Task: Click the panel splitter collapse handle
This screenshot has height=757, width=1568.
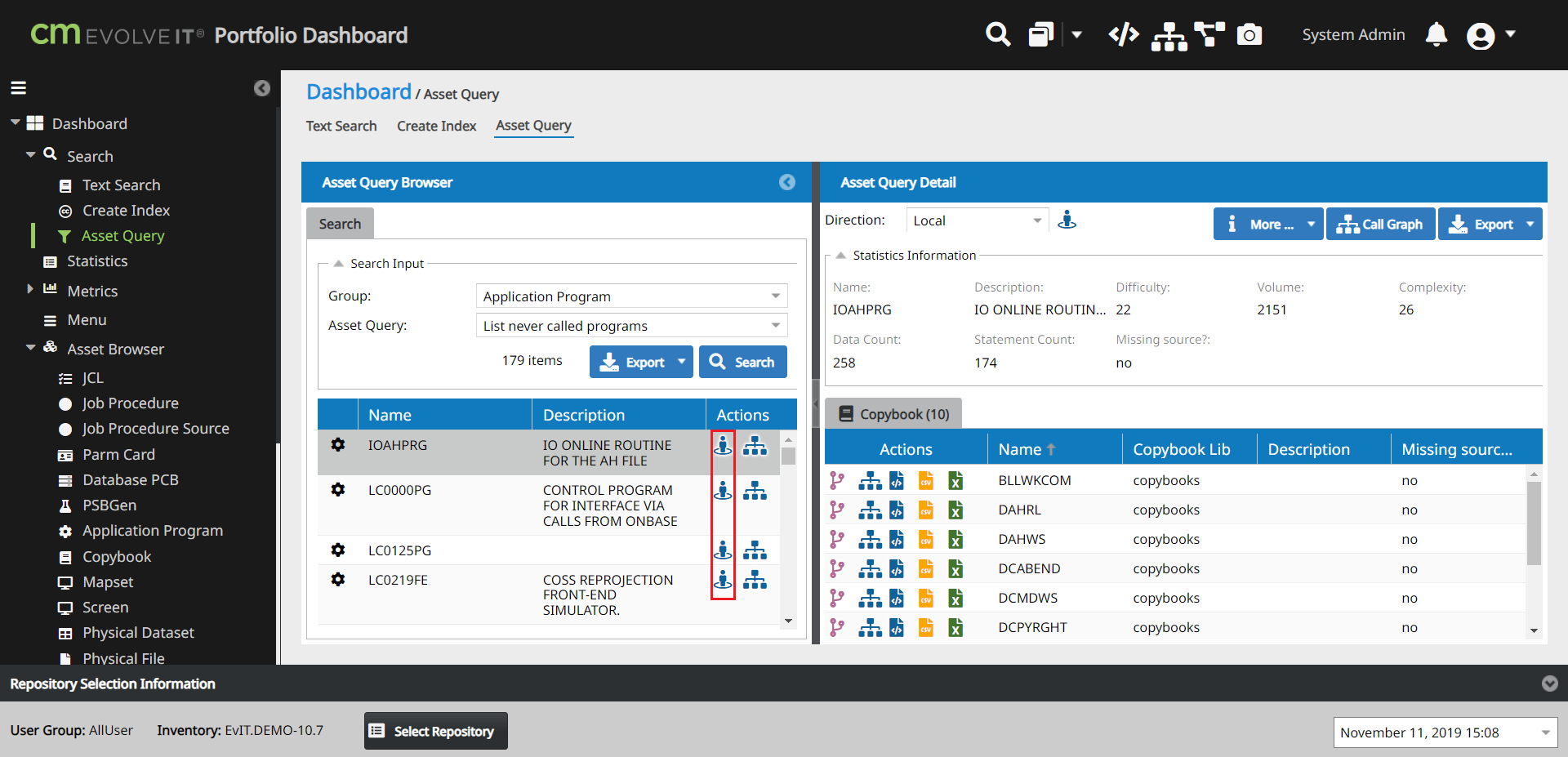Action: [815, 403]
